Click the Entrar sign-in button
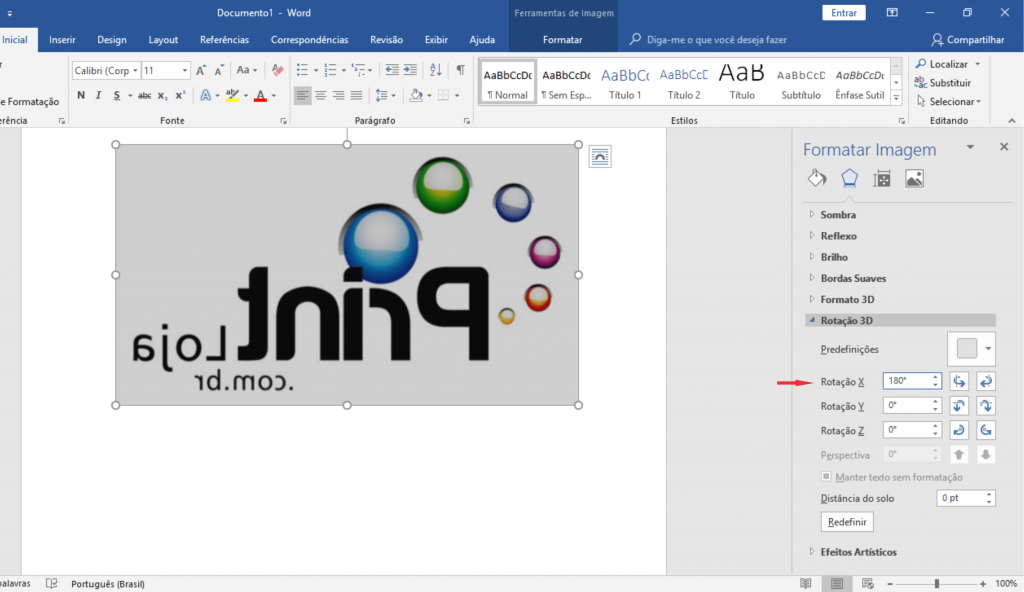This screenshot has width=1024, height=592. point(844,13)
